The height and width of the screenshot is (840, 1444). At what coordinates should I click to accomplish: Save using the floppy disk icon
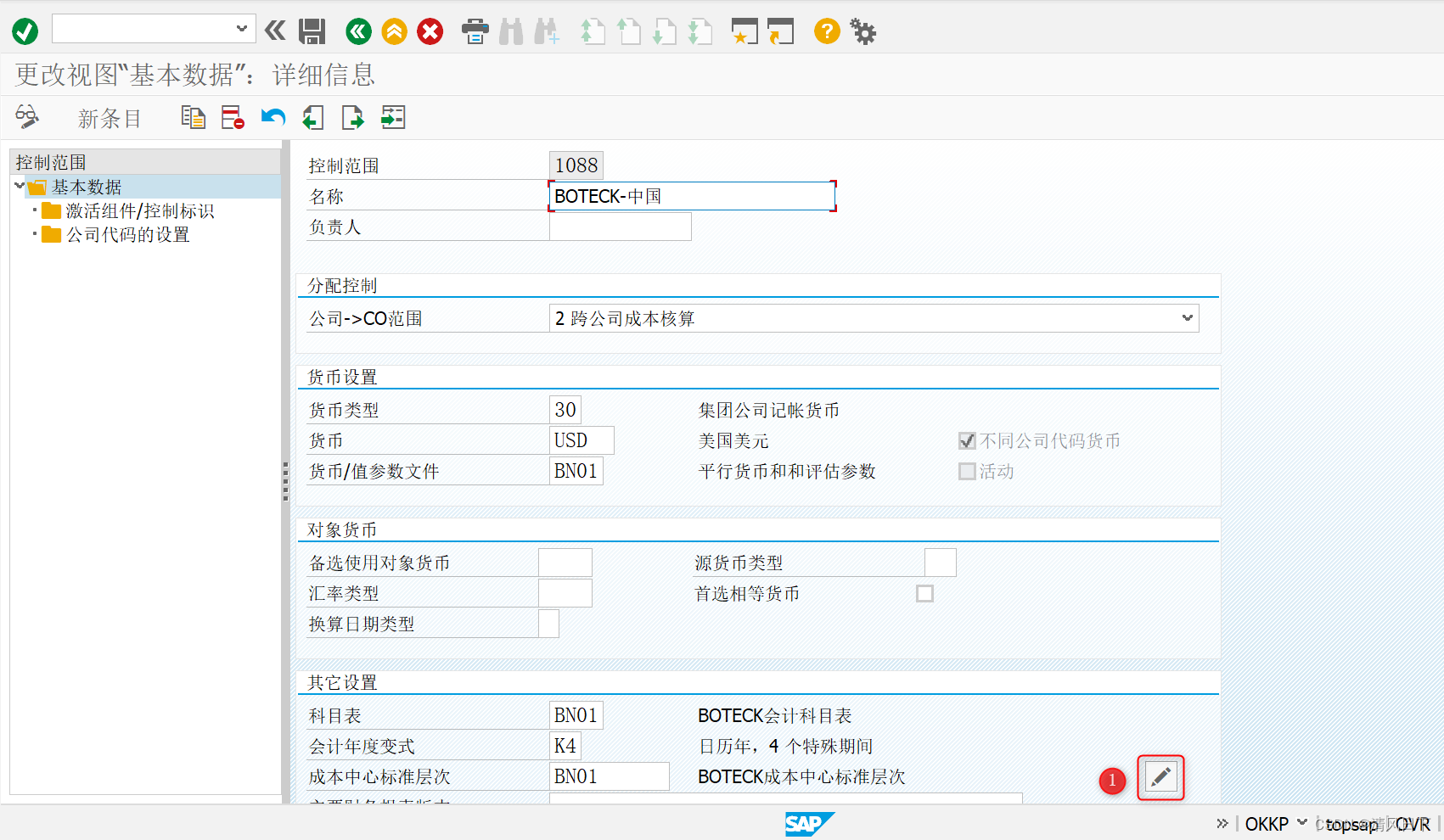tap(312, 32)
